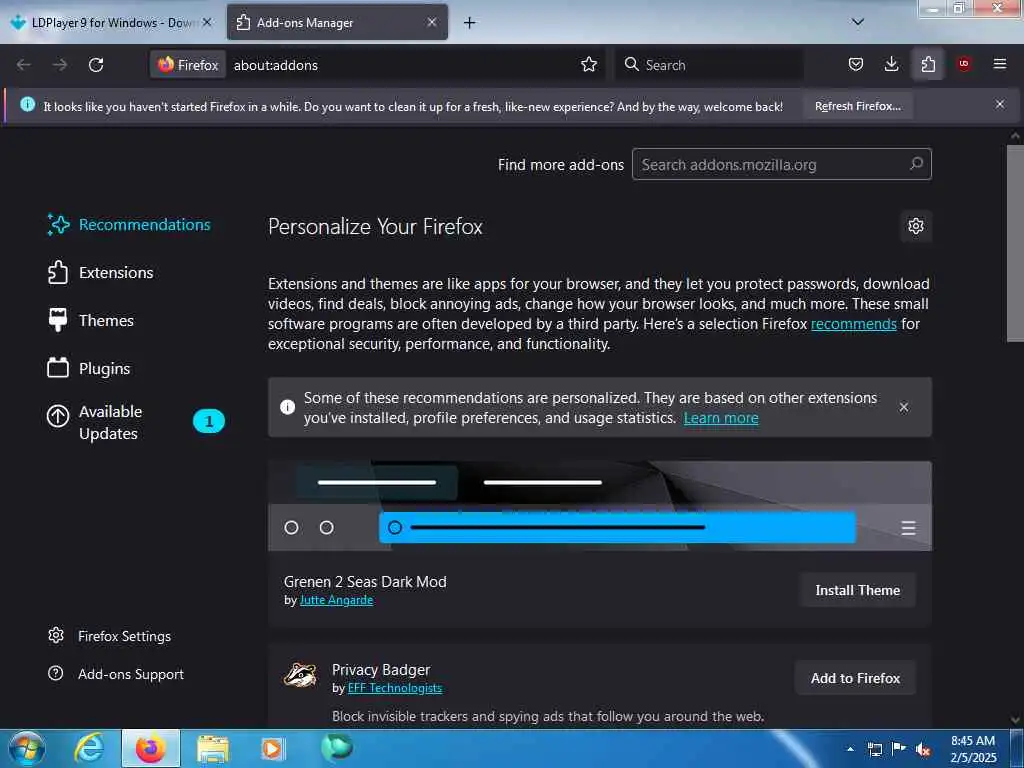Bookmark this page with the star
1024x768 pixels.
pos(589,65)
